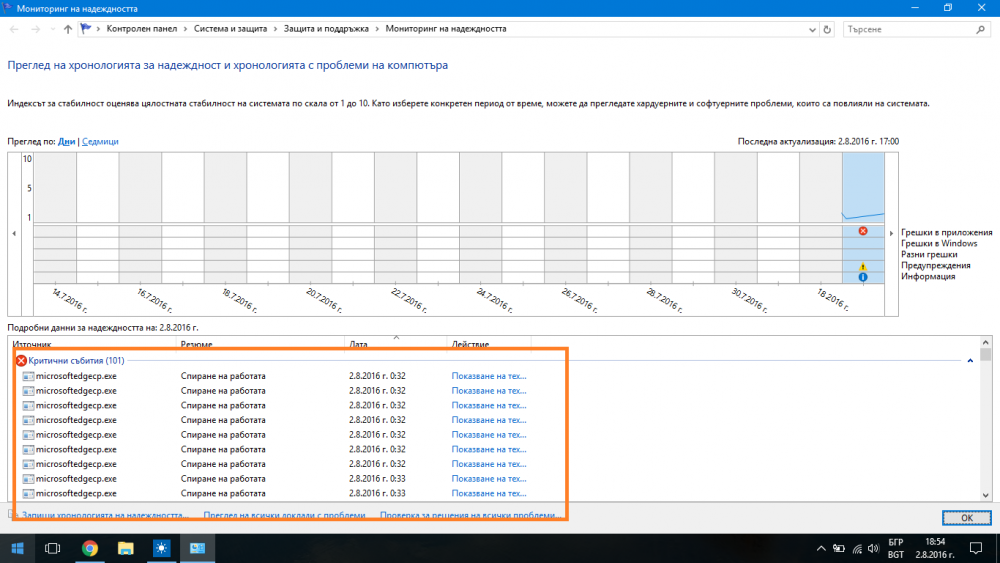Select the blue information icon in chart
Screen dimensions: 1000x563
point(863,277)
